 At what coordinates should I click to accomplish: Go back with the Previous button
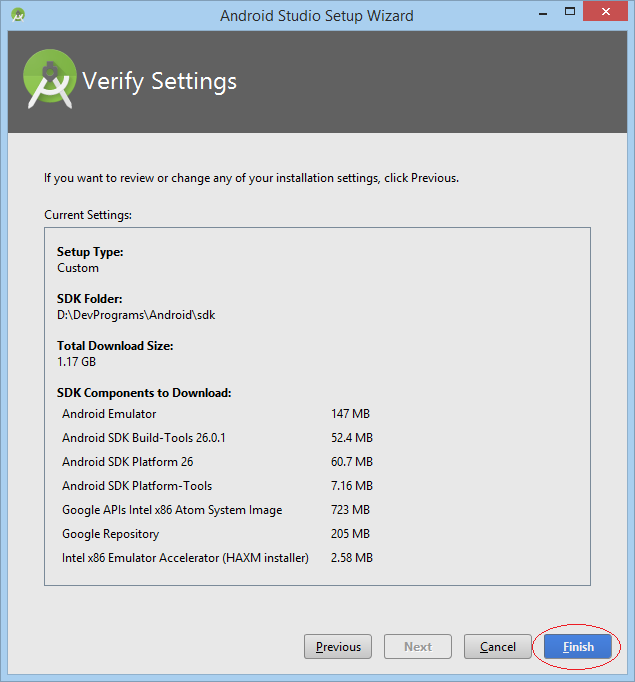[x=338, y=646]
